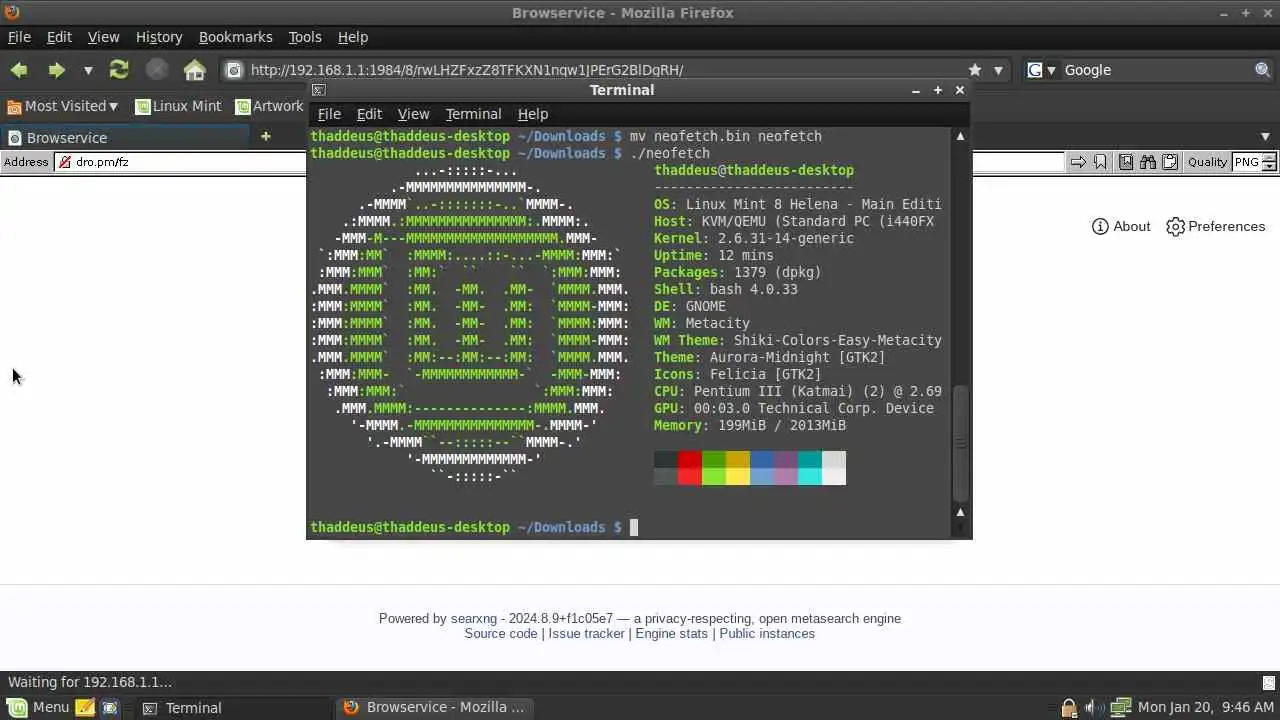
Task: Click the green color block in neofetch output
Action: coord(714,468)
